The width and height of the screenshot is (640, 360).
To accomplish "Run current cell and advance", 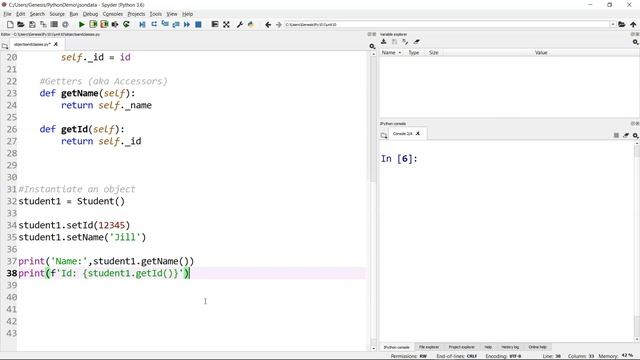I will pos(104,24).
